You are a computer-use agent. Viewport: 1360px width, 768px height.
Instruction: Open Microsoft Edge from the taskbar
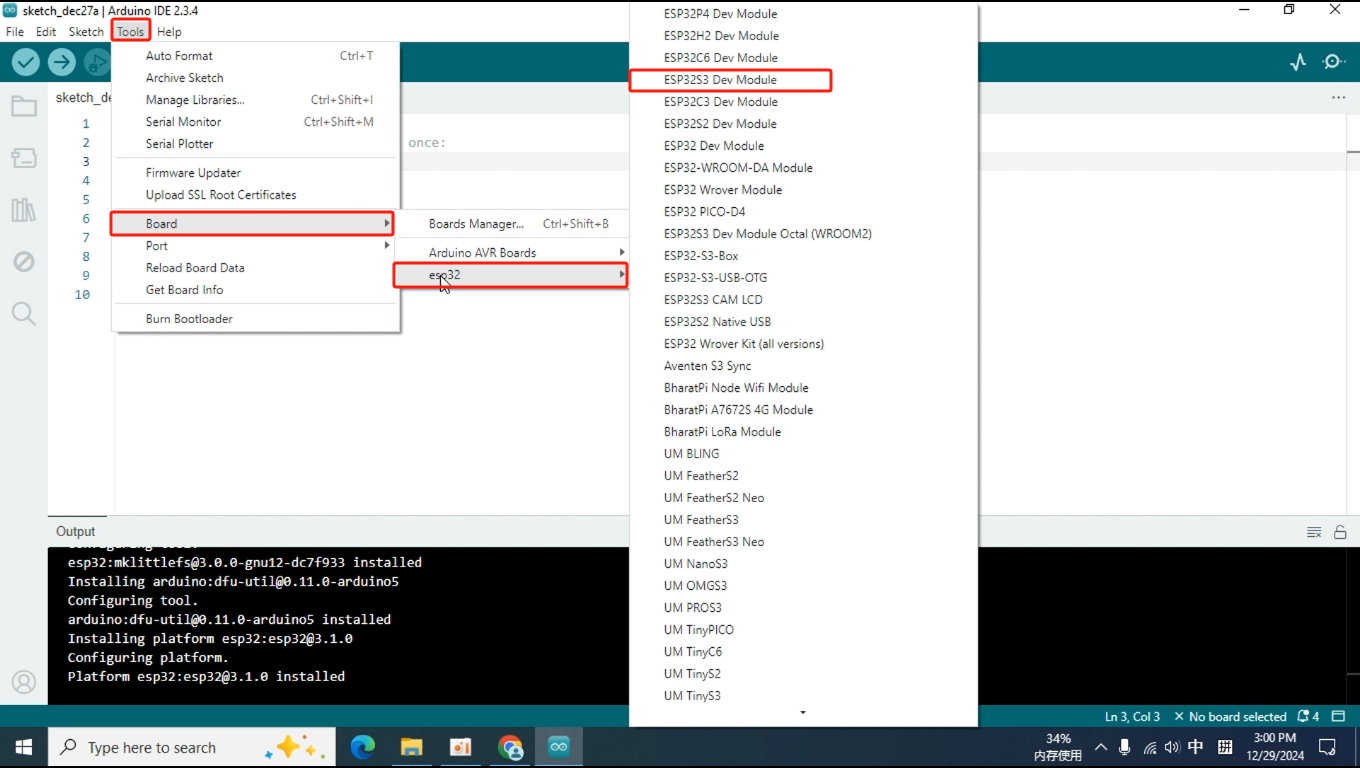pyautogui.click(x=362, y=747)
